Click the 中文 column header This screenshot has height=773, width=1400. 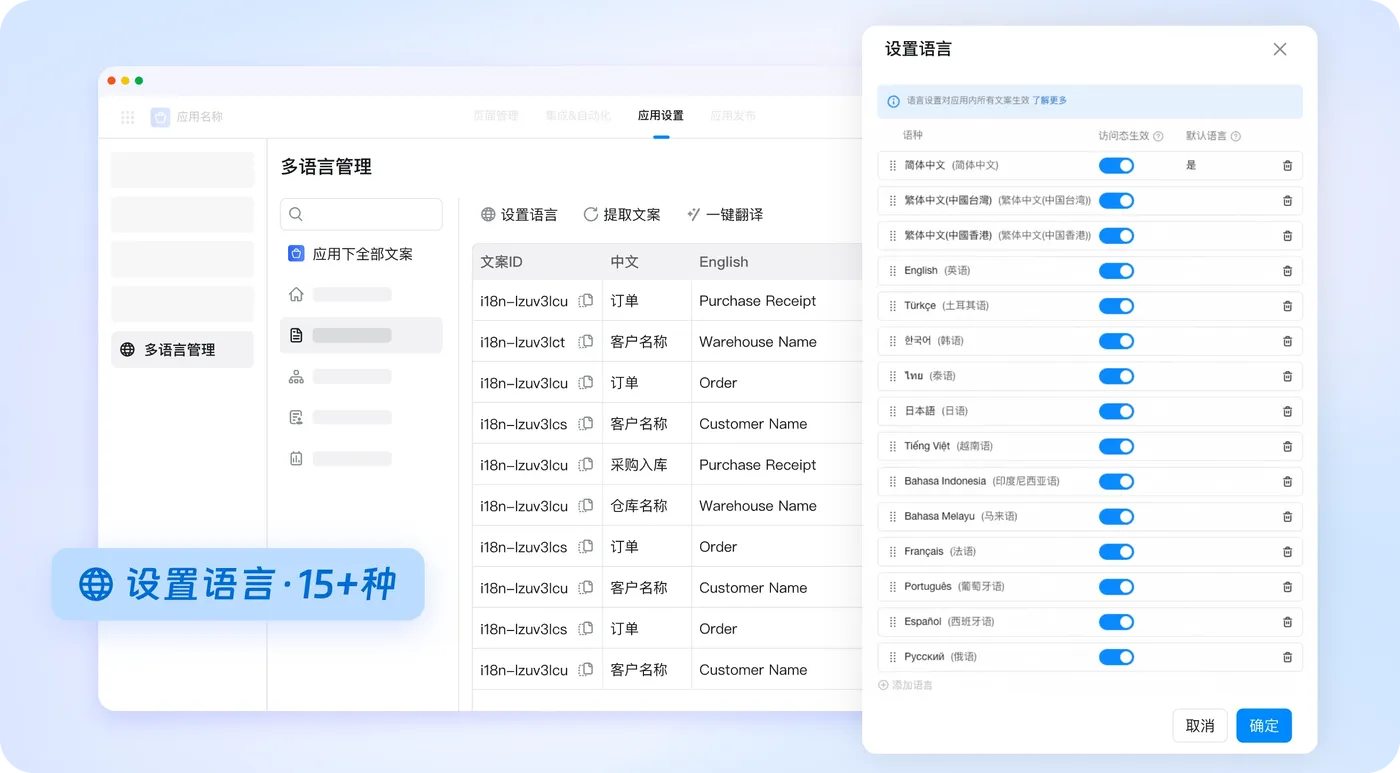point(625,262)
